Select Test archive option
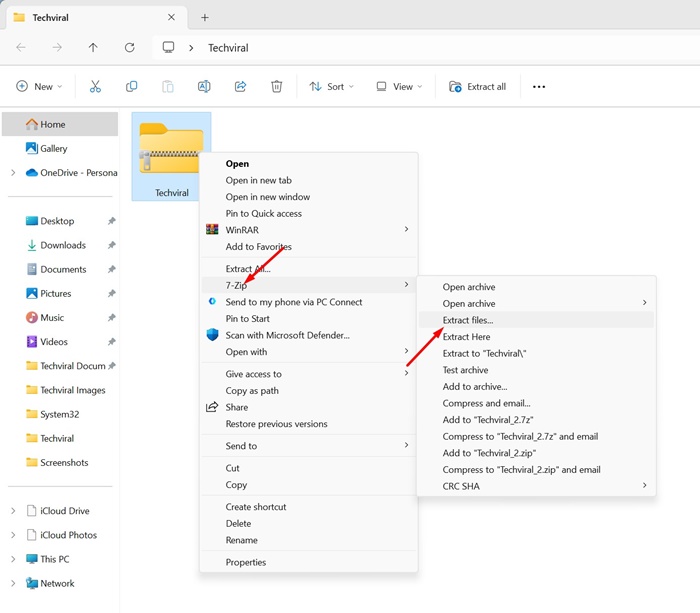The height and width of the screenshot is (613, 700). coord(536,370)
